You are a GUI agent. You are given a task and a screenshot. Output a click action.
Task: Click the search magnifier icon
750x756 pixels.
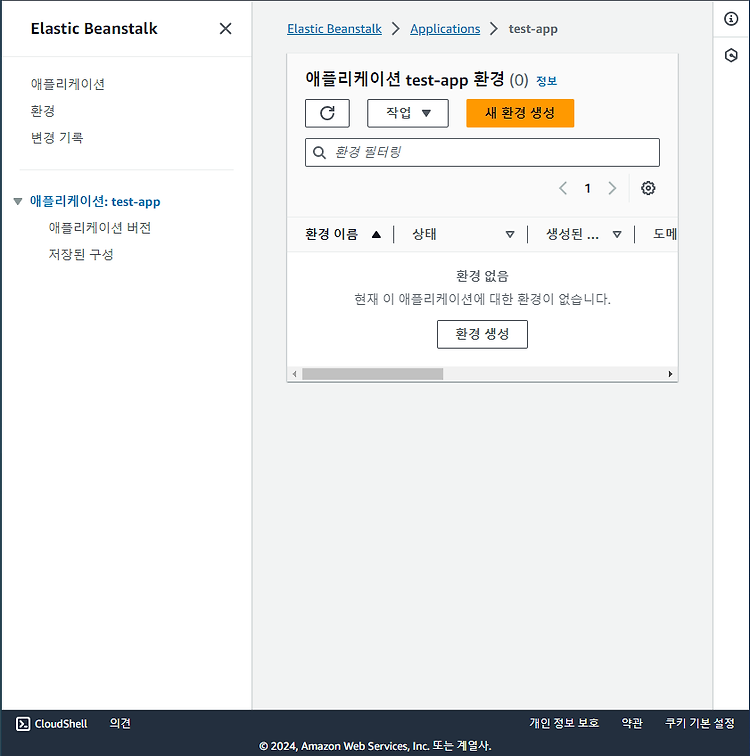pos(319,153)
